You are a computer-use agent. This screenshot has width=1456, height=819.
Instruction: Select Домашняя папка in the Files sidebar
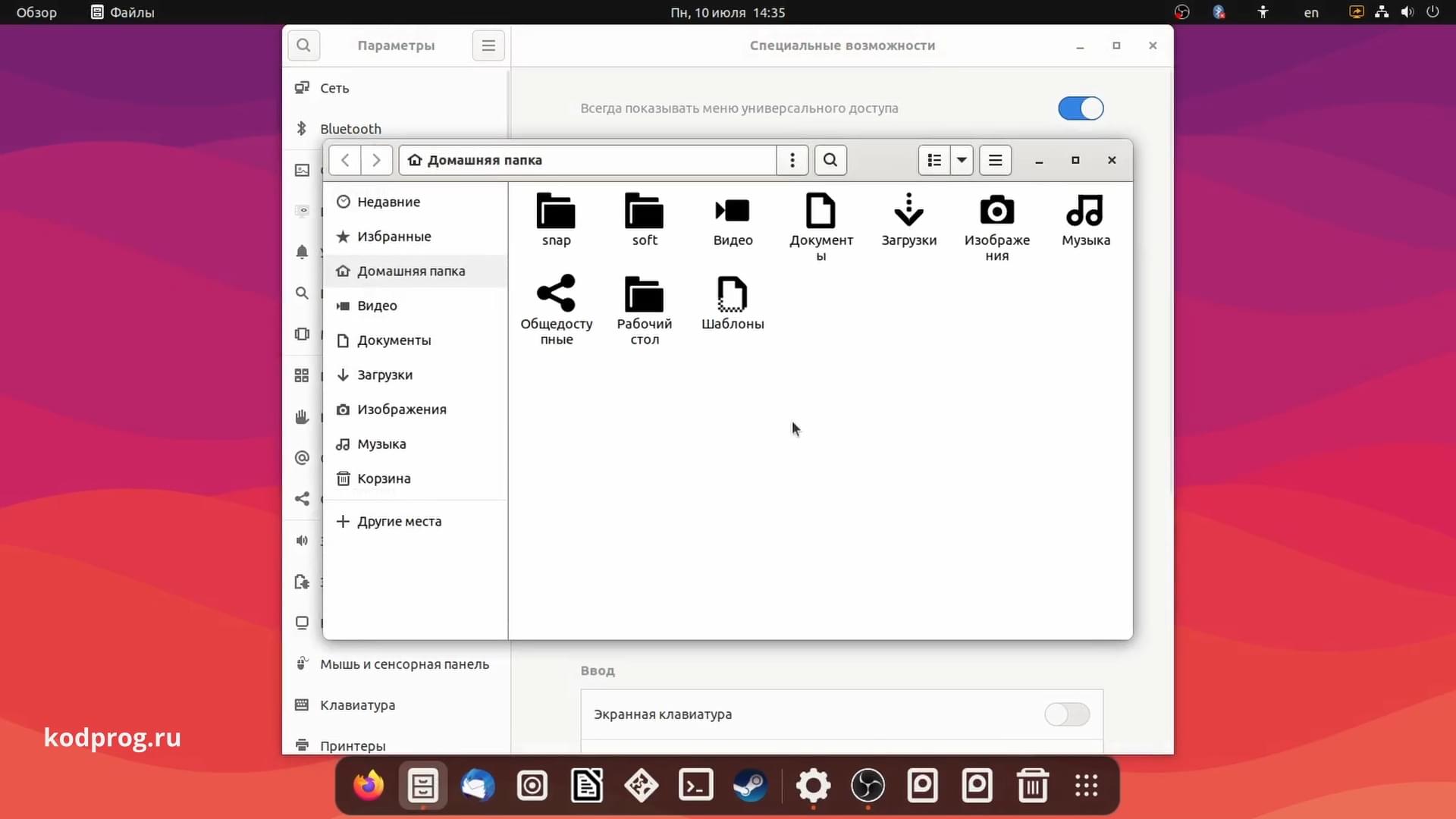pos(416,271)
